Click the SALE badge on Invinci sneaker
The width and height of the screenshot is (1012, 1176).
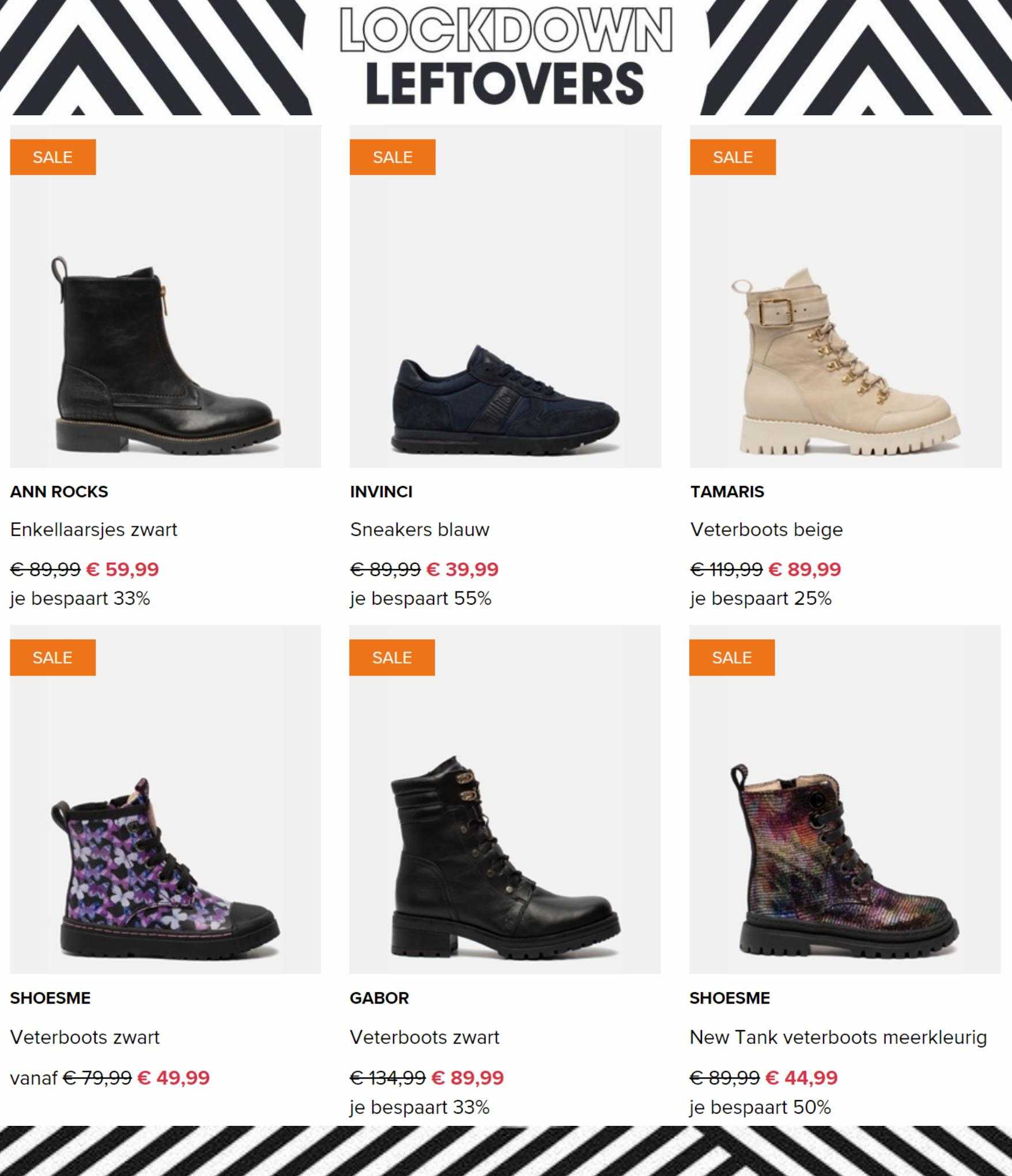coord(392,157)
